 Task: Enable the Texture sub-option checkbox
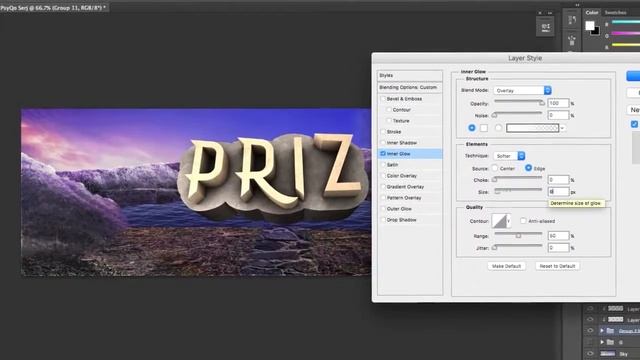389,121
